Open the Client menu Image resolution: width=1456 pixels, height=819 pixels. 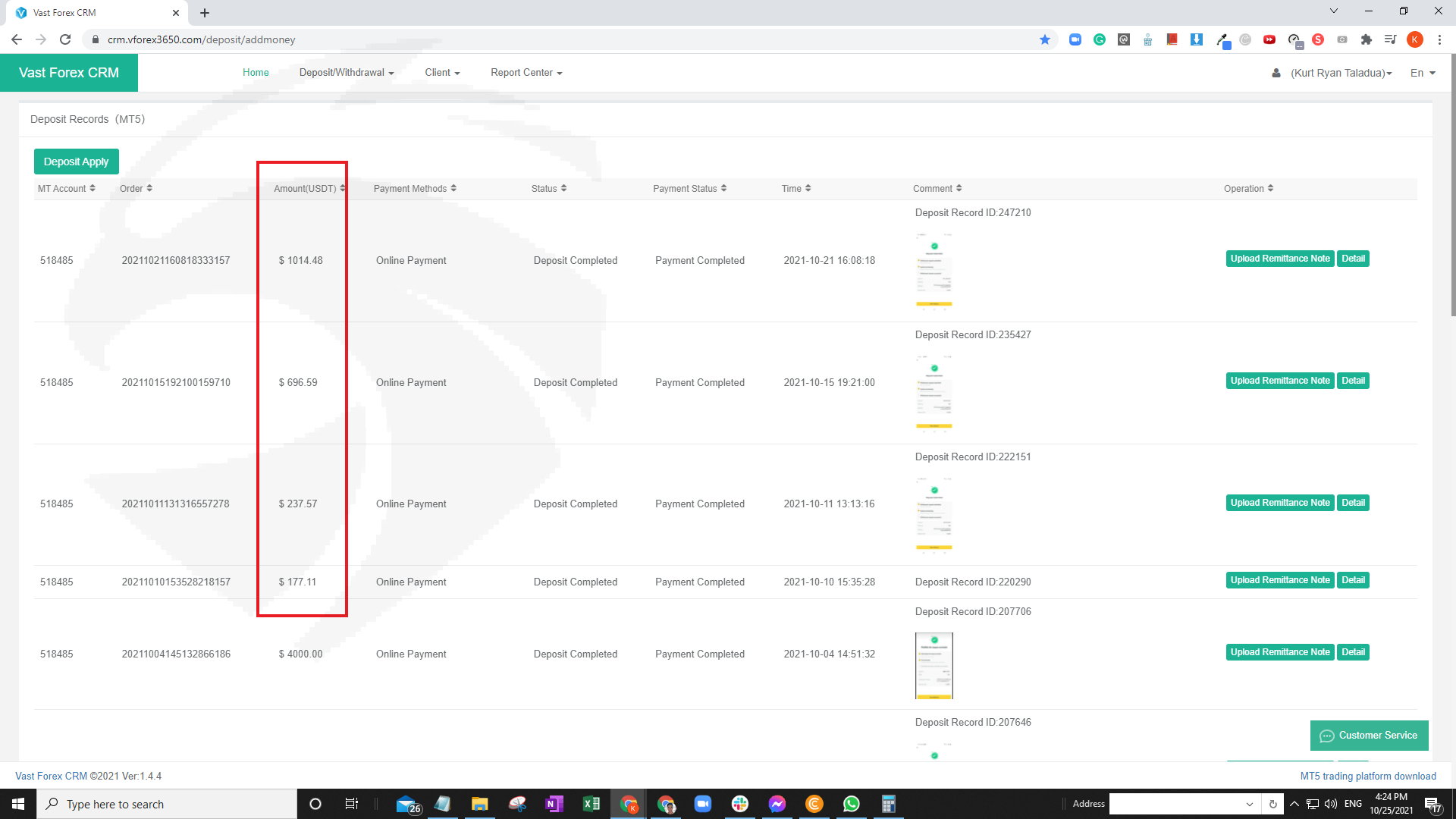[x=441, y=73]
